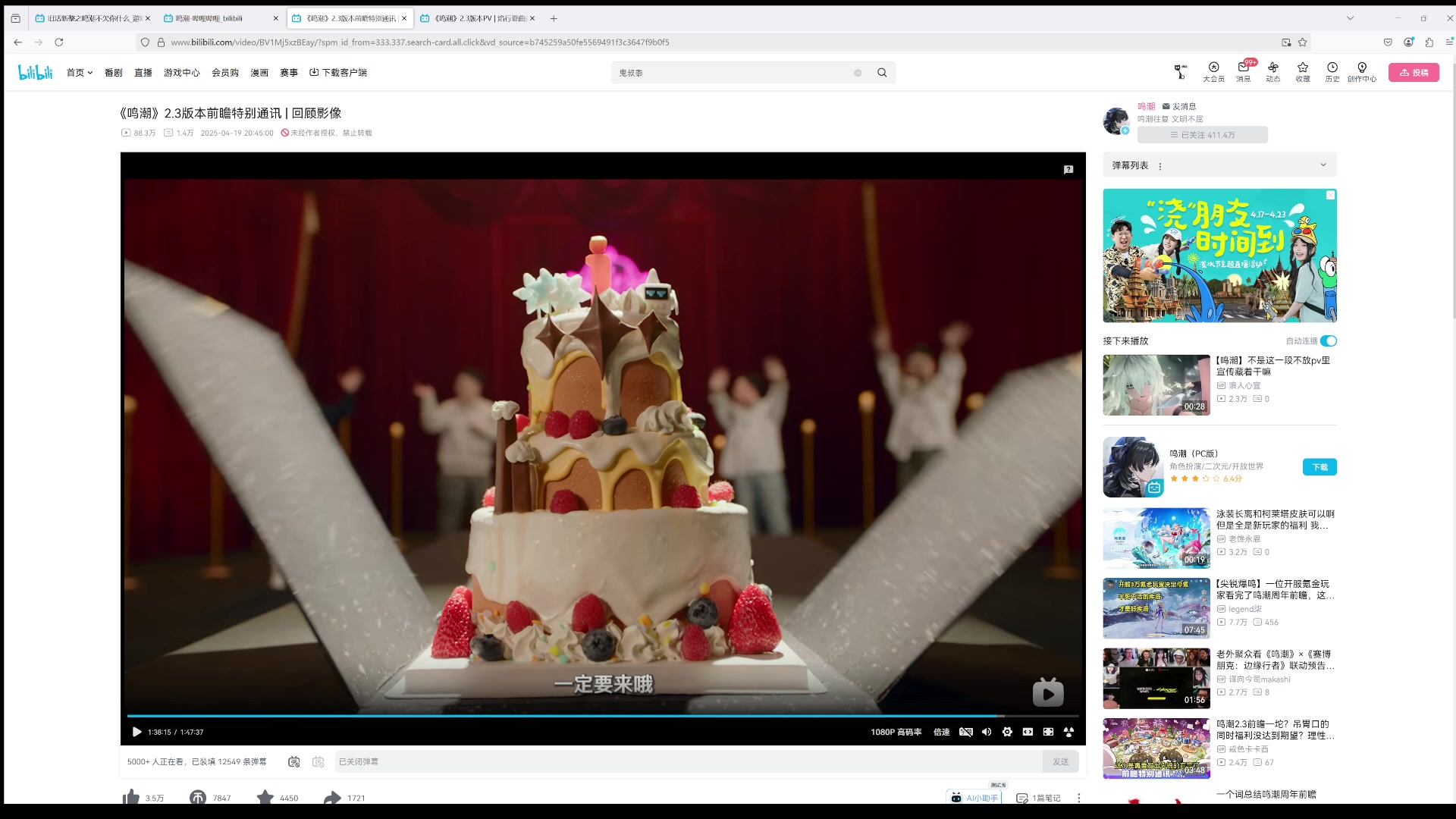Click the 下载 button for 鸣潮 PC版

point(1319,467)
